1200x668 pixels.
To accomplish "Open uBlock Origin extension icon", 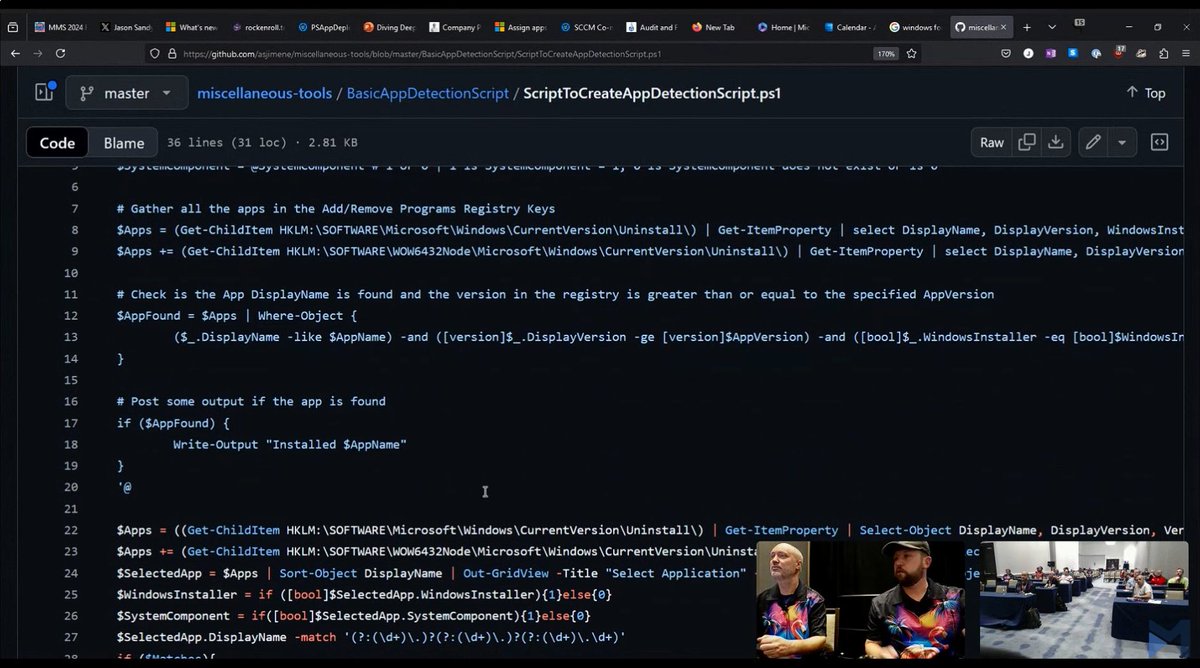I will coord(1118,53).
